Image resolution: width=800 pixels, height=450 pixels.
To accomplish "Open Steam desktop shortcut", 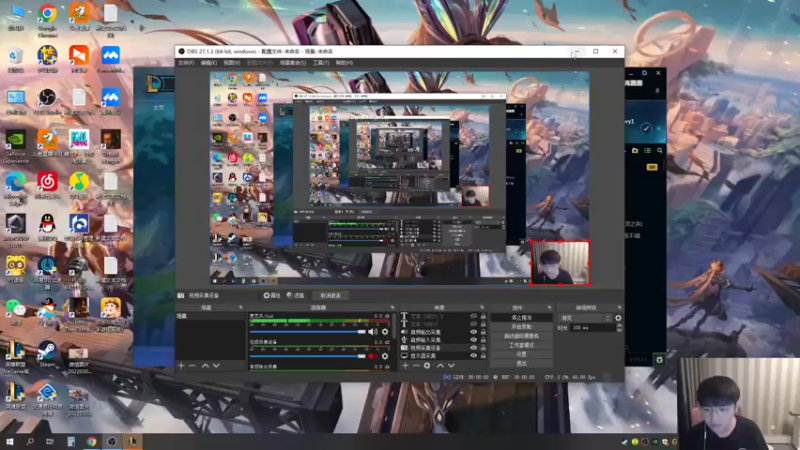I will (x=47, y=354).
